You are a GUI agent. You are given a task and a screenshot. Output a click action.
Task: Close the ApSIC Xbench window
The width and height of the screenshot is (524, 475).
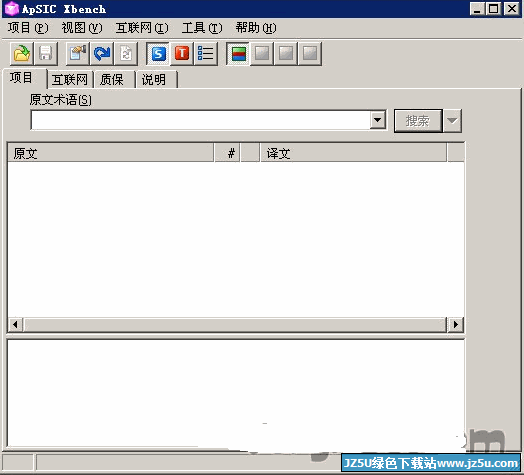click(x=512, y=9)
